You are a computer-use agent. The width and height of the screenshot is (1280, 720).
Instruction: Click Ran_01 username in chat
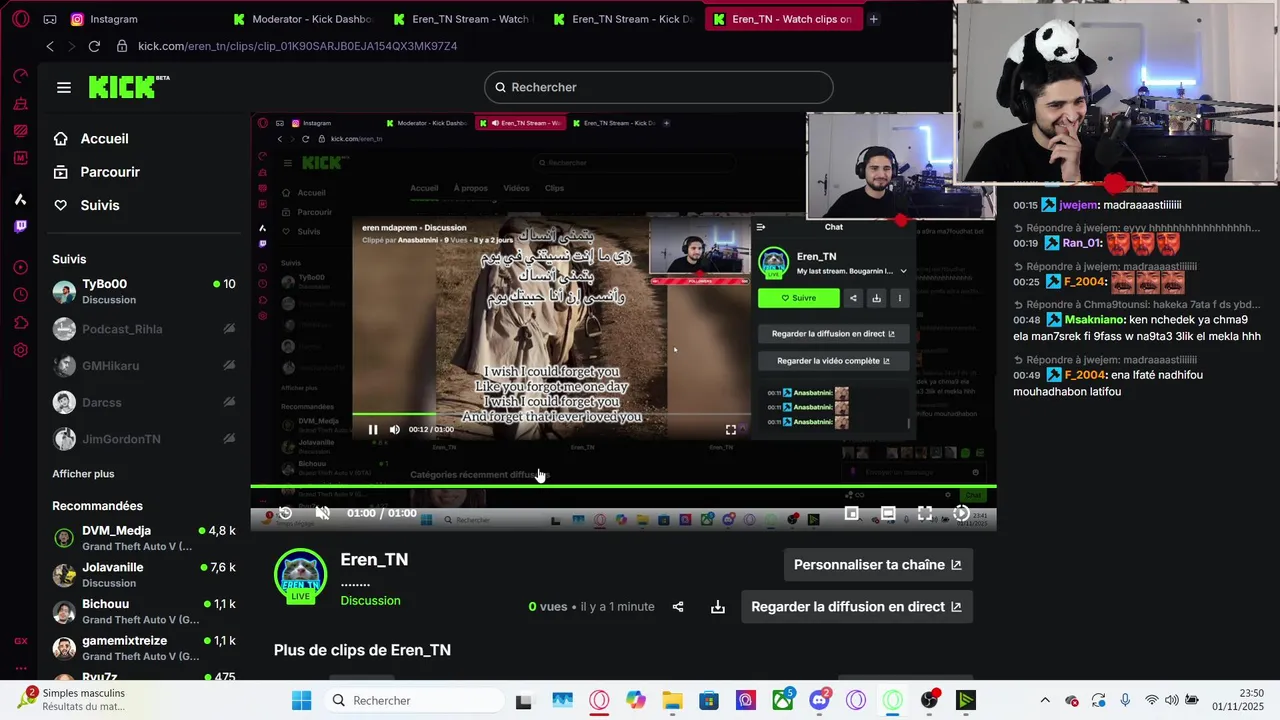click(x=1082, y=243)
